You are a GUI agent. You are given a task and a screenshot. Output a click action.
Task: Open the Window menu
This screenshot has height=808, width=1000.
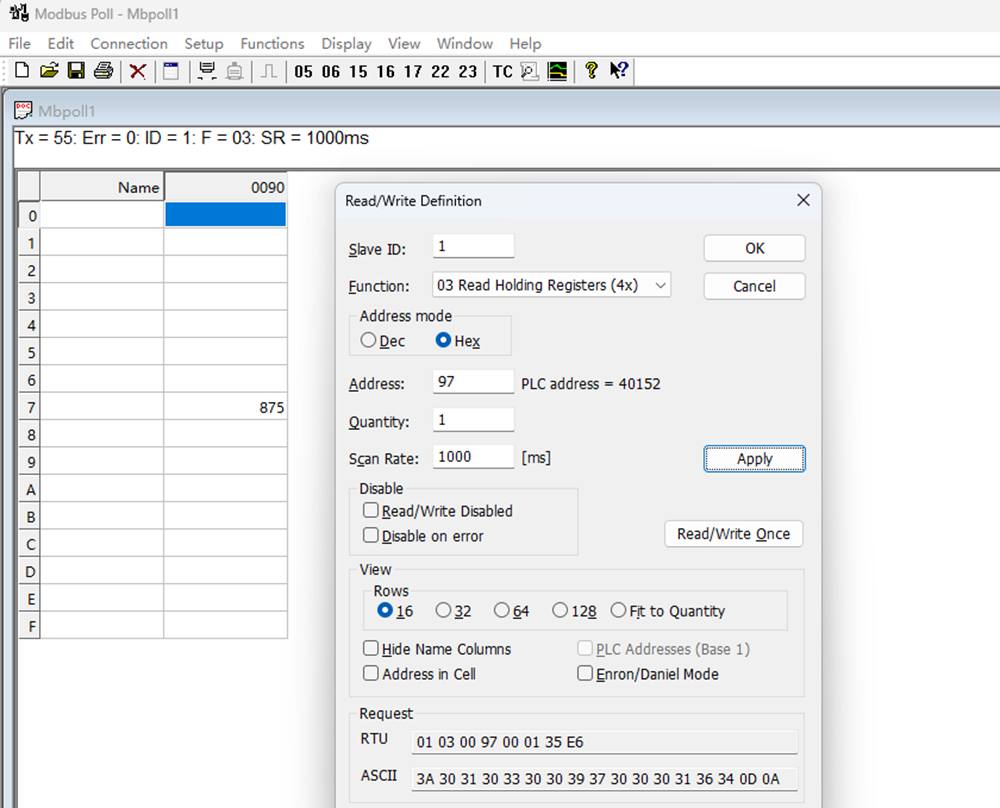[x=465, y=43]
